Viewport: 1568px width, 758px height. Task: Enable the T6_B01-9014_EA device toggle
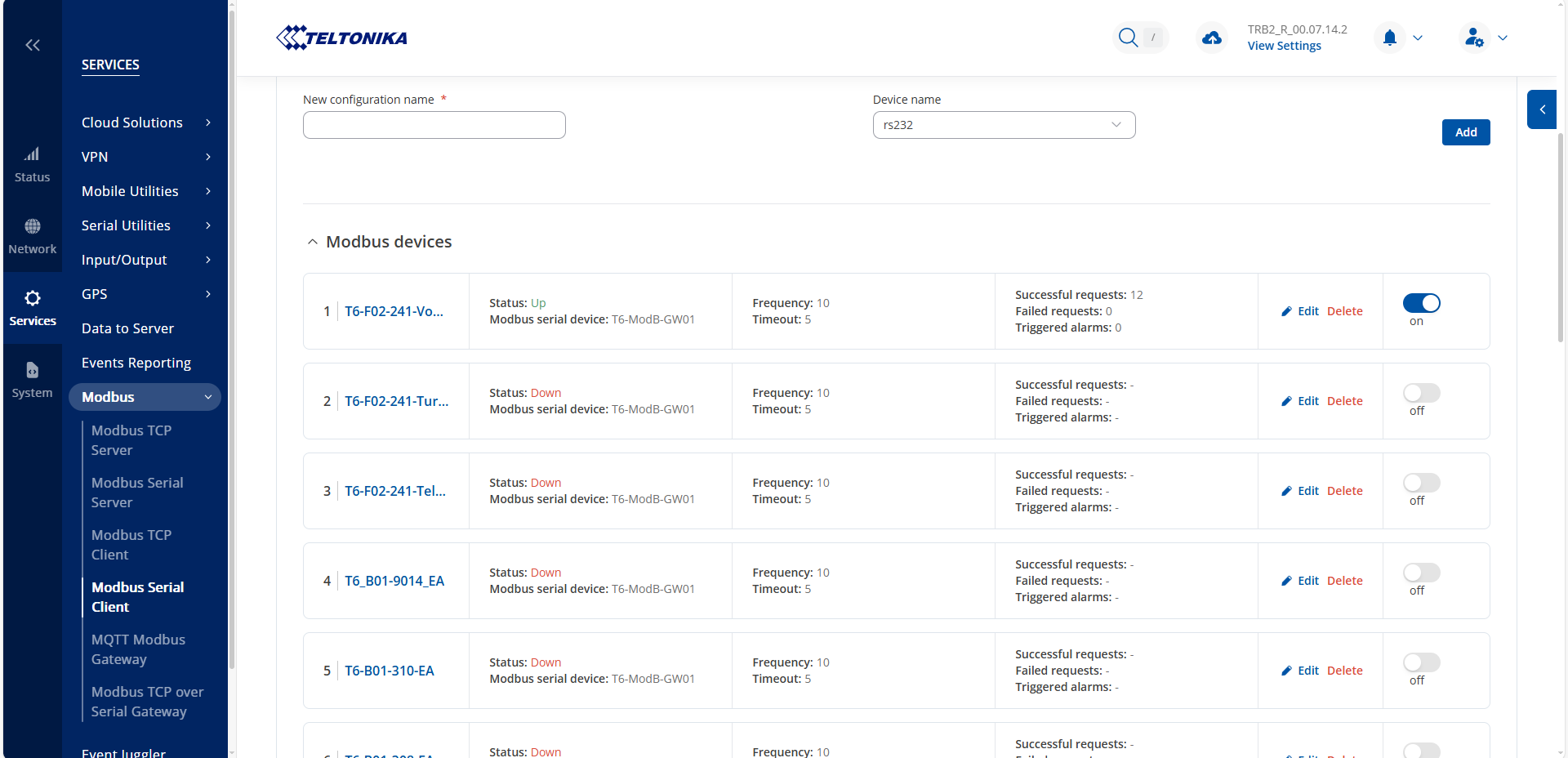(1421, 573)
